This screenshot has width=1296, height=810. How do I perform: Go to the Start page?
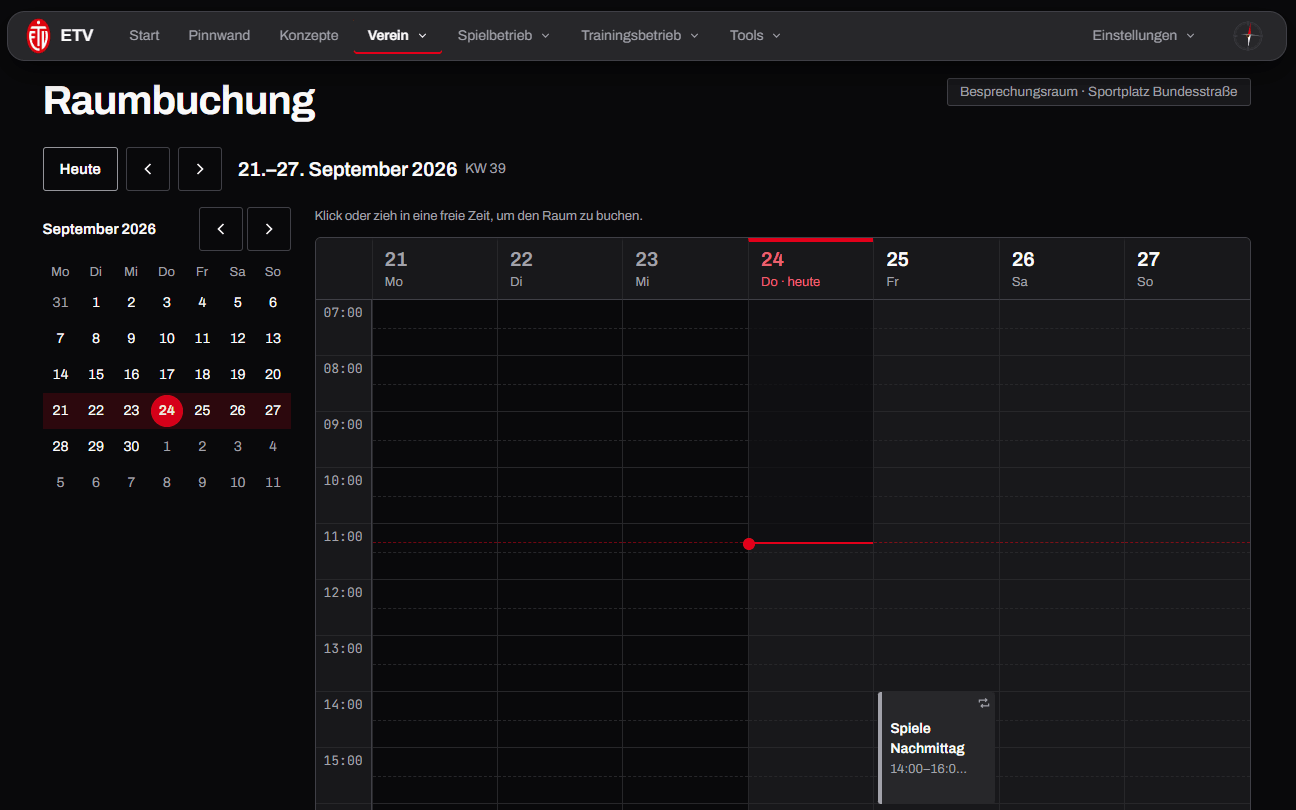pos(144,35)
